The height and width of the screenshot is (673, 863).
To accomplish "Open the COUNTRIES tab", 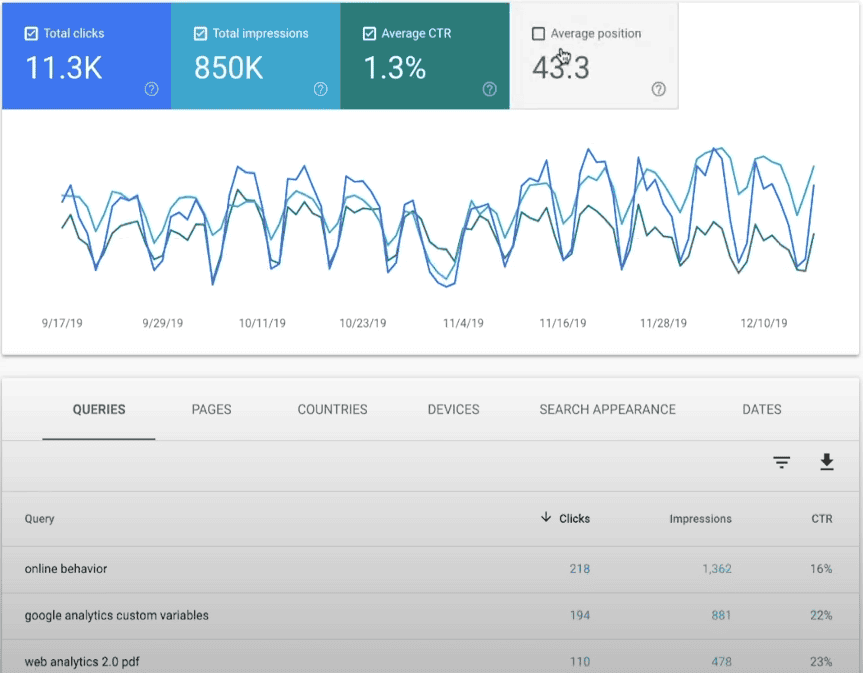I will [x=332, y=409].
